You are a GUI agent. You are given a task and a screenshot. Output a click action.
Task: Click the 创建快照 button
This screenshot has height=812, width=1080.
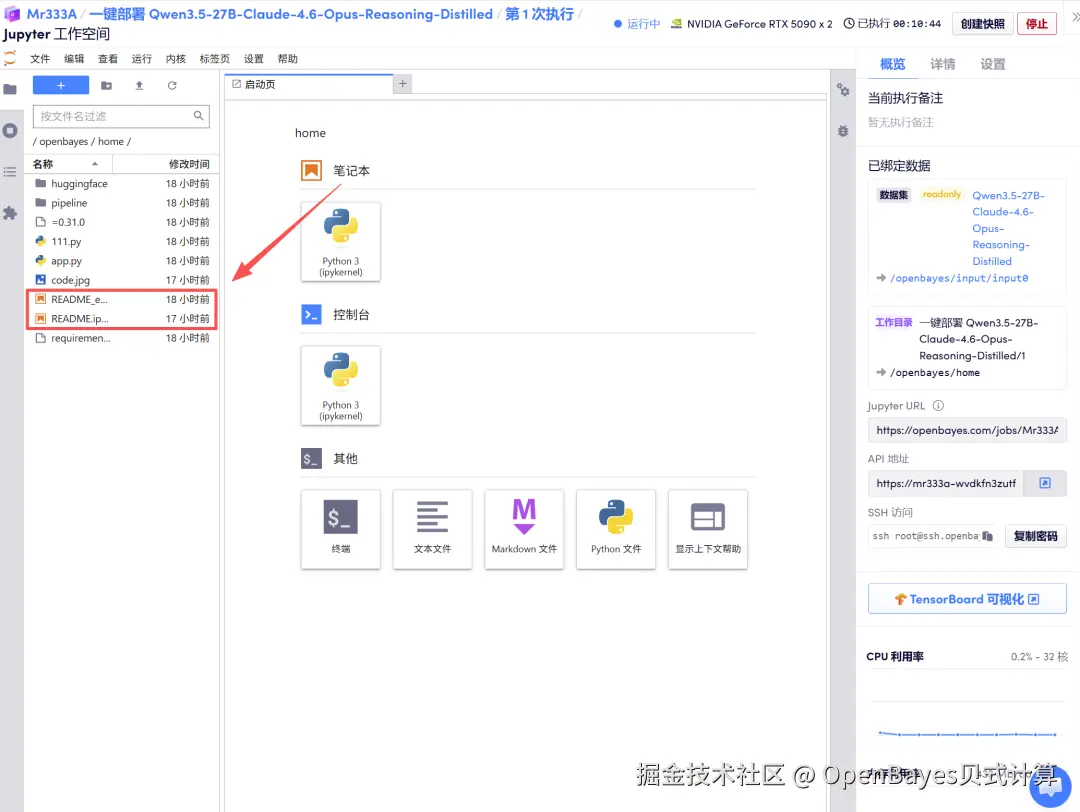(x=982, y=24)
